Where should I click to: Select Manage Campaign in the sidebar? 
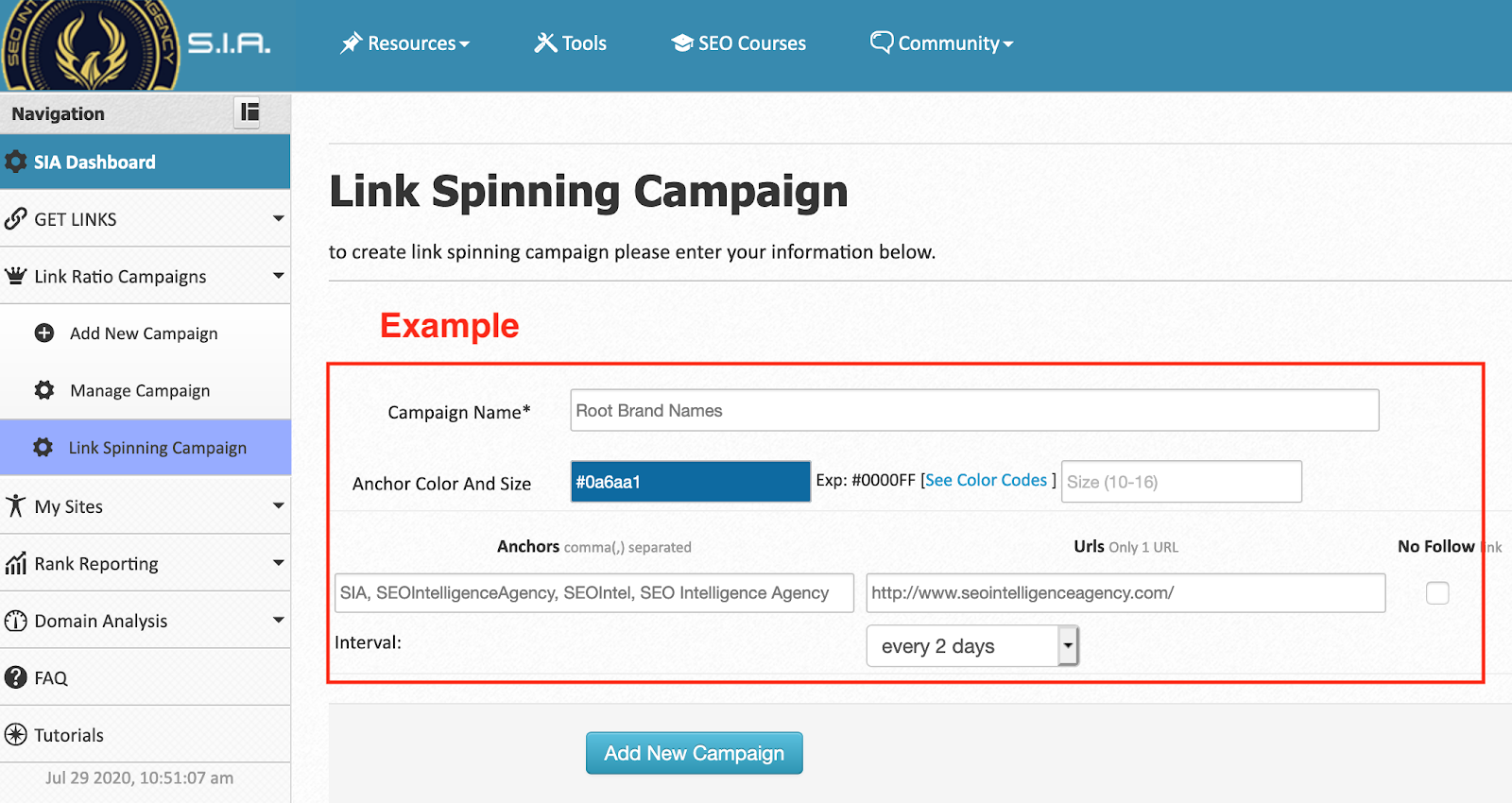tap(146, 390)
